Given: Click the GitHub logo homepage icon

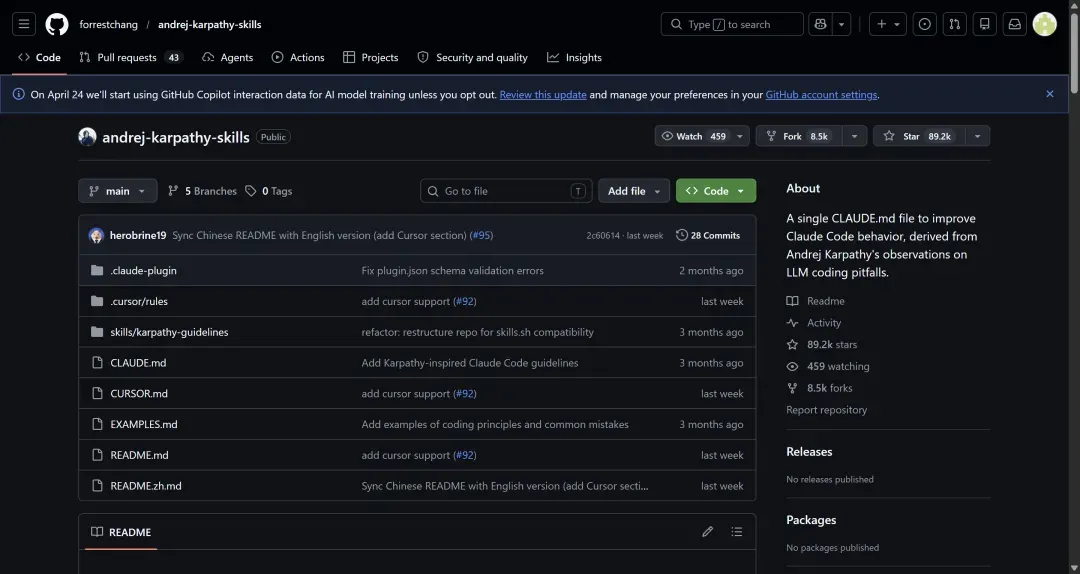Looking at the screenshot, I should pos(56,24).
